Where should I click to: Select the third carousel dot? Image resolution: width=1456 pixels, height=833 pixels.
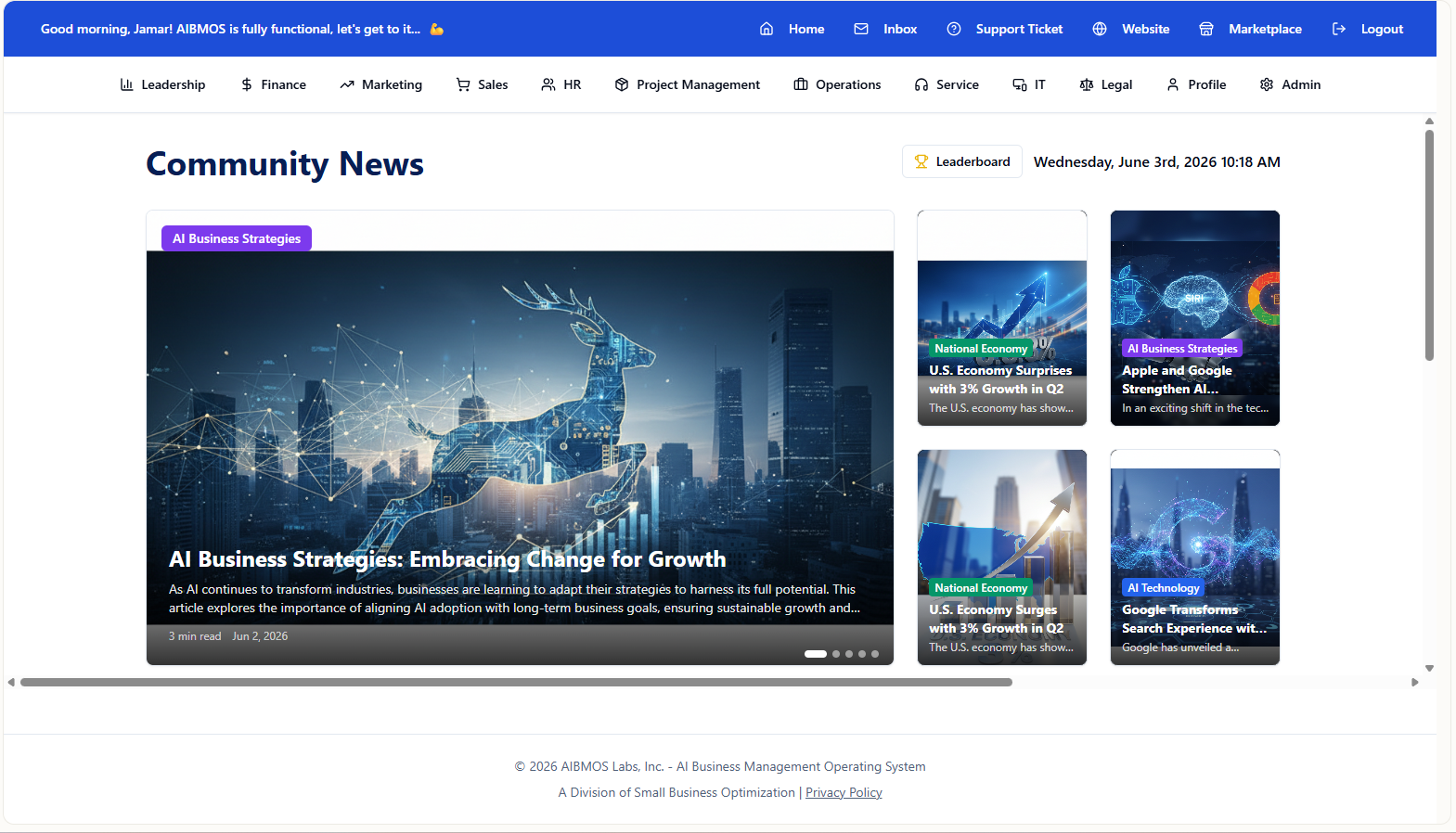[x=849, y=654]
